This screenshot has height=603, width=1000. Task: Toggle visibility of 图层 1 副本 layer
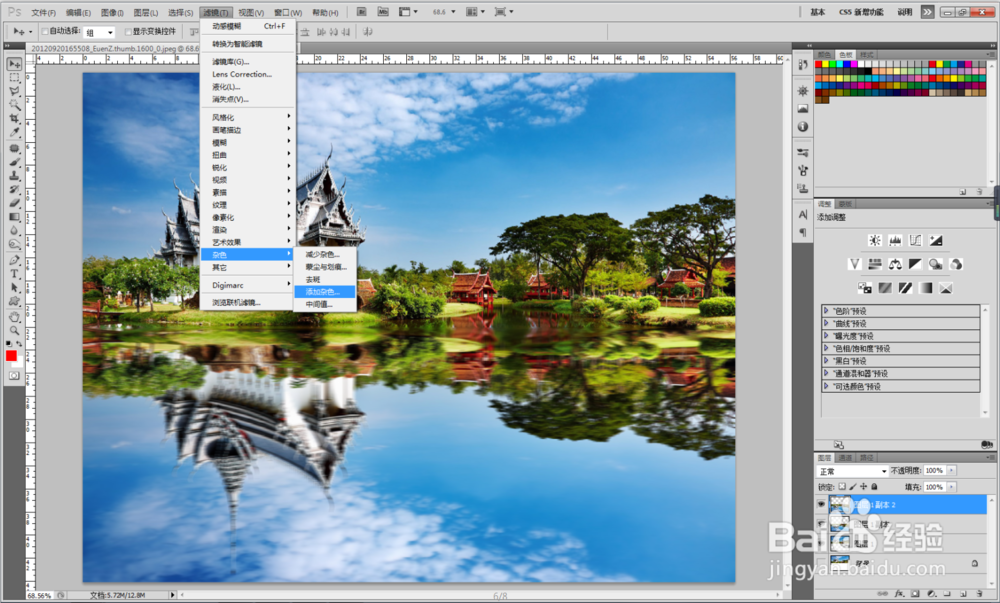[821, 524]
